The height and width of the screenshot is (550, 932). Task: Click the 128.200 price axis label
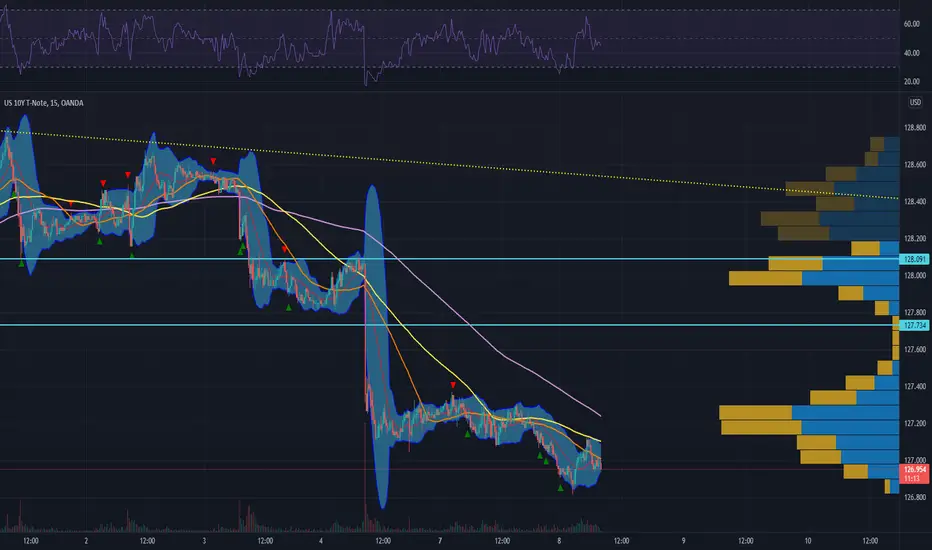915,238
